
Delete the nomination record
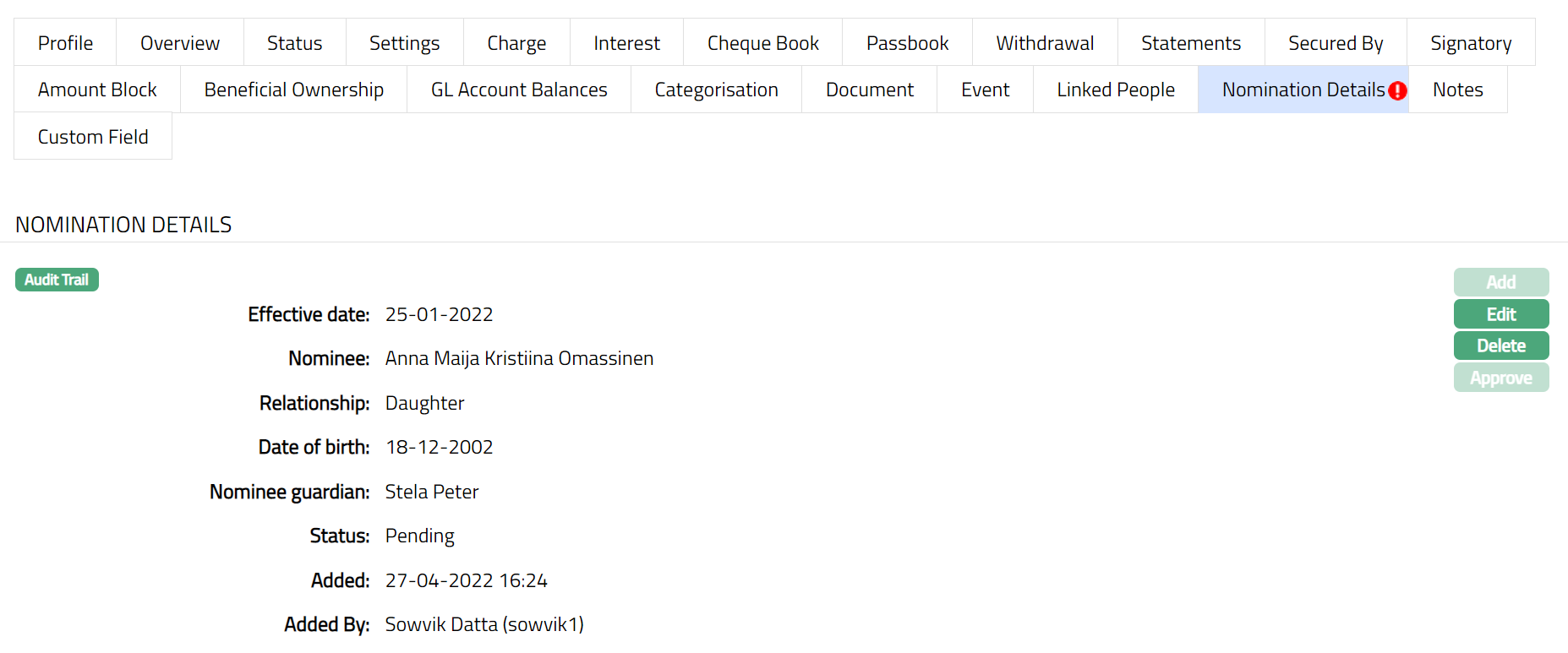pos(1500,346)
